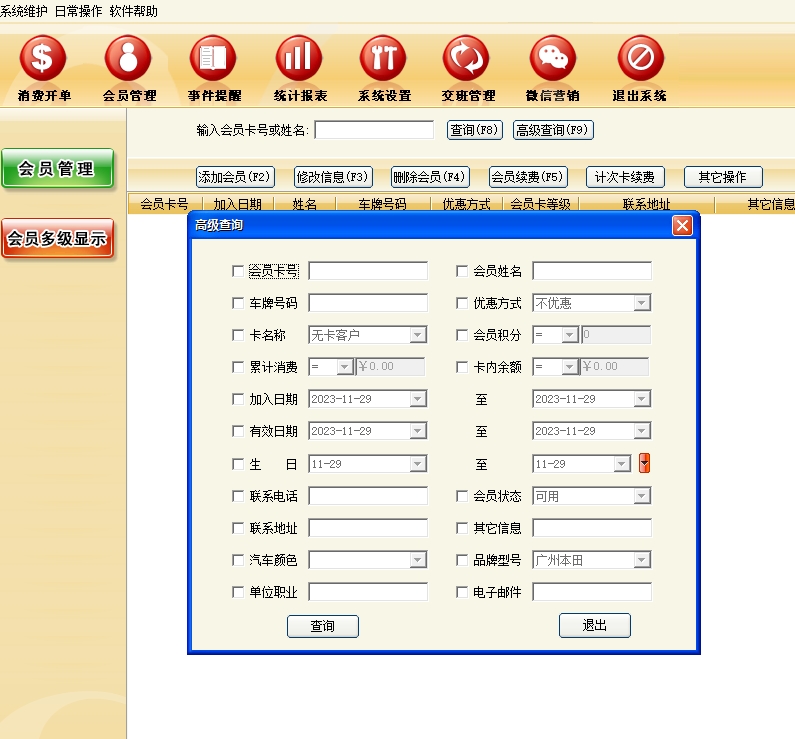Viewport: 795px width, 739px height.
Task: Click the 交班管理 refresh icon
Action: coord(468,59)
